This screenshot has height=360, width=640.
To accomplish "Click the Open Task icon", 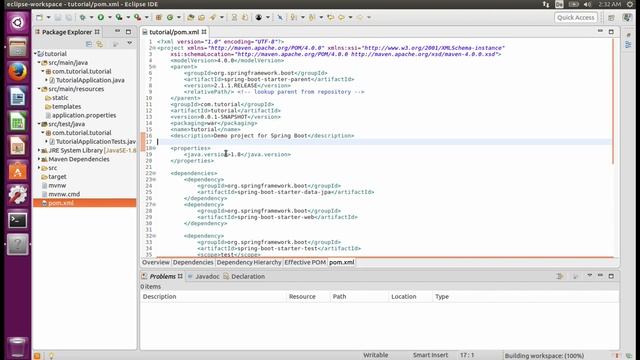I will (x=201, y=18).
